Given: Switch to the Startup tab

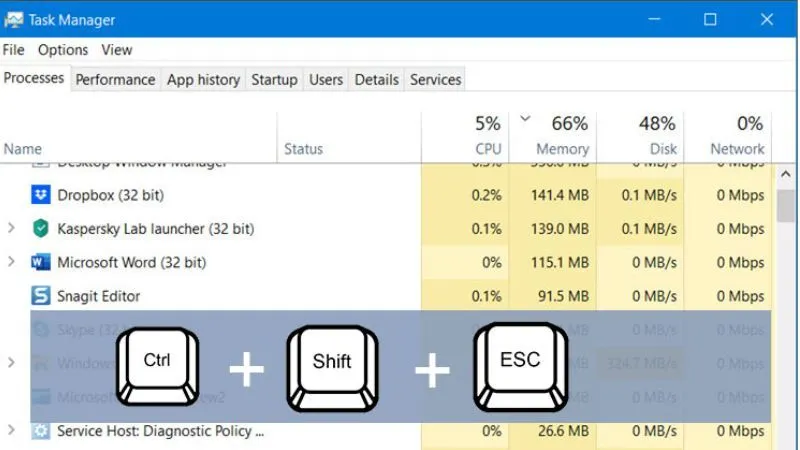Looking at the screenshot, I should coord(274,80).
